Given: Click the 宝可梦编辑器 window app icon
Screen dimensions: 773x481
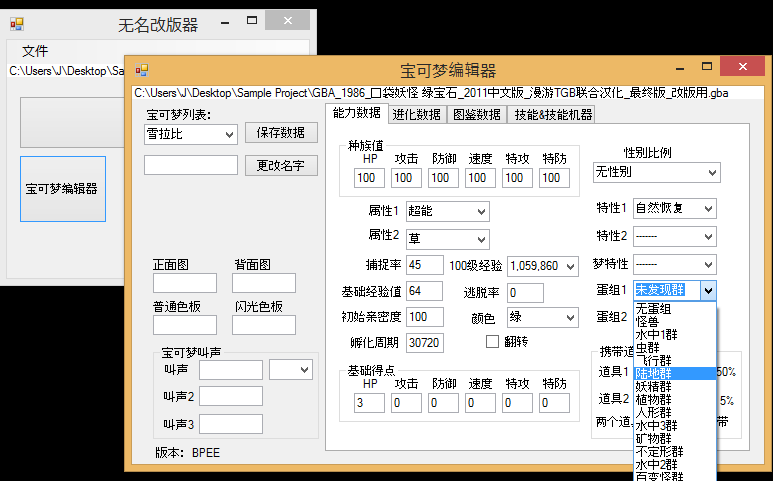Looking at the screenshot, I should click(141, 70).
